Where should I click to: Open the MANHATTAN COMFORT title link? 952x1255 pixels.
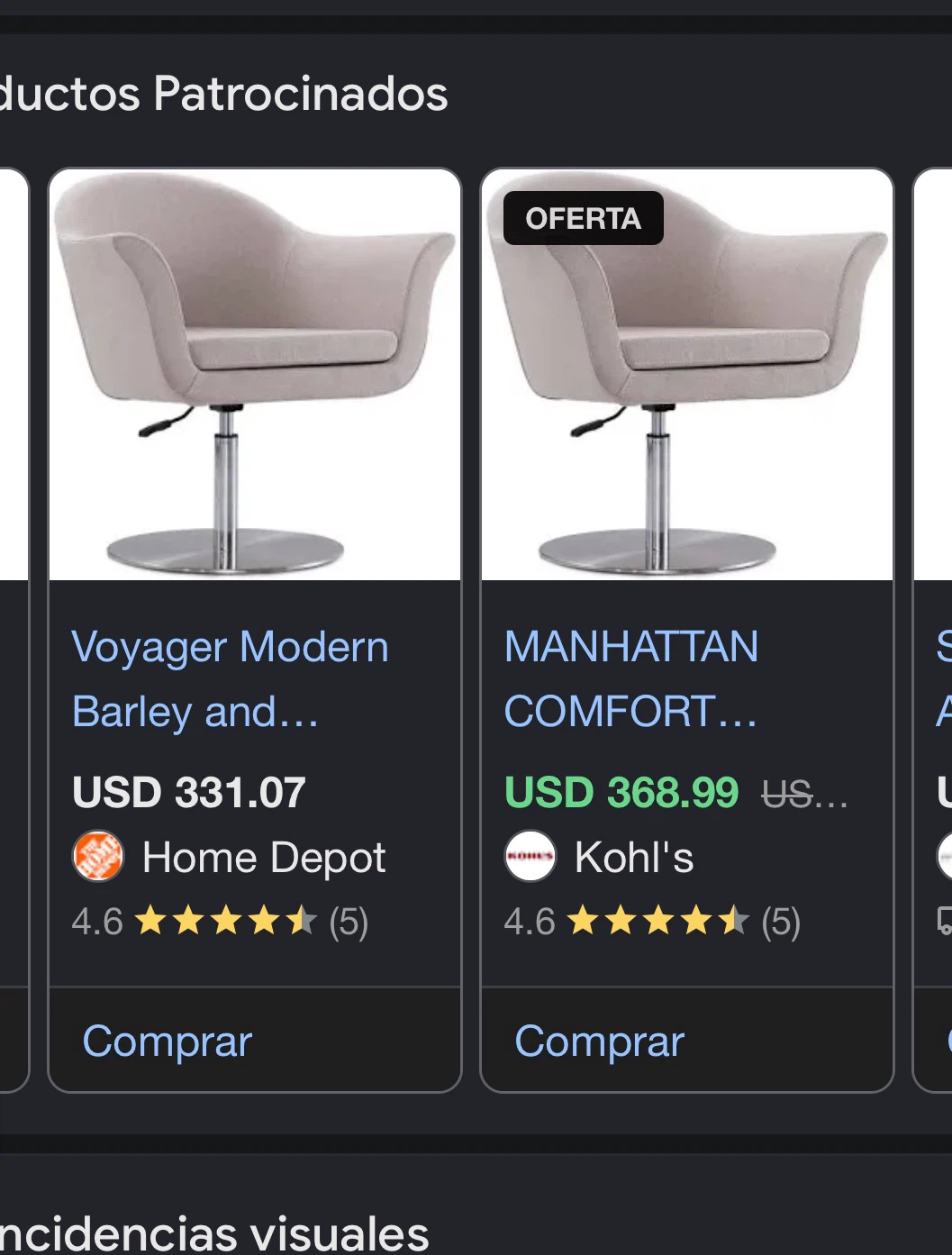pyautogui.click(x=631, y=678)
